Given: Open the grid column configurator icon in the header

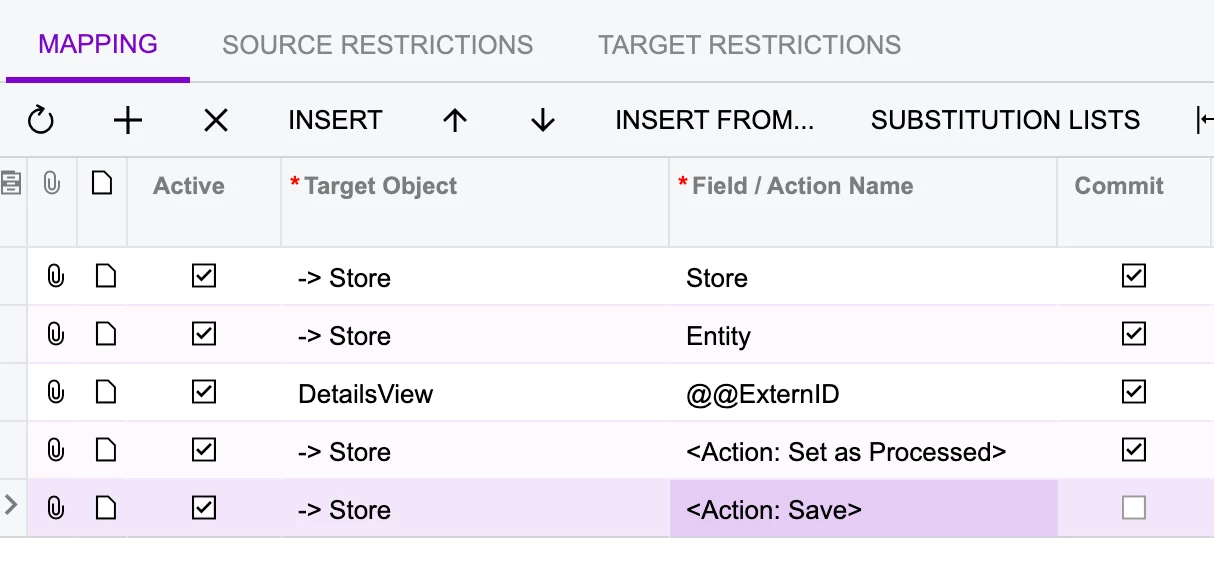Looking at the screenshot, I should [x=12, y=185].
